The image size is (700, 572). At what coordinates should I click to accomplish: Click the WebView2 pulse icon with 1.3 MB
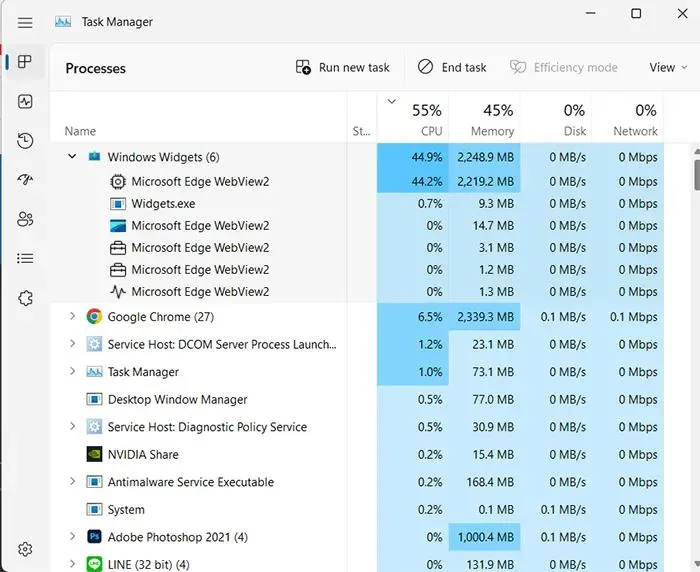coord(118,292)
